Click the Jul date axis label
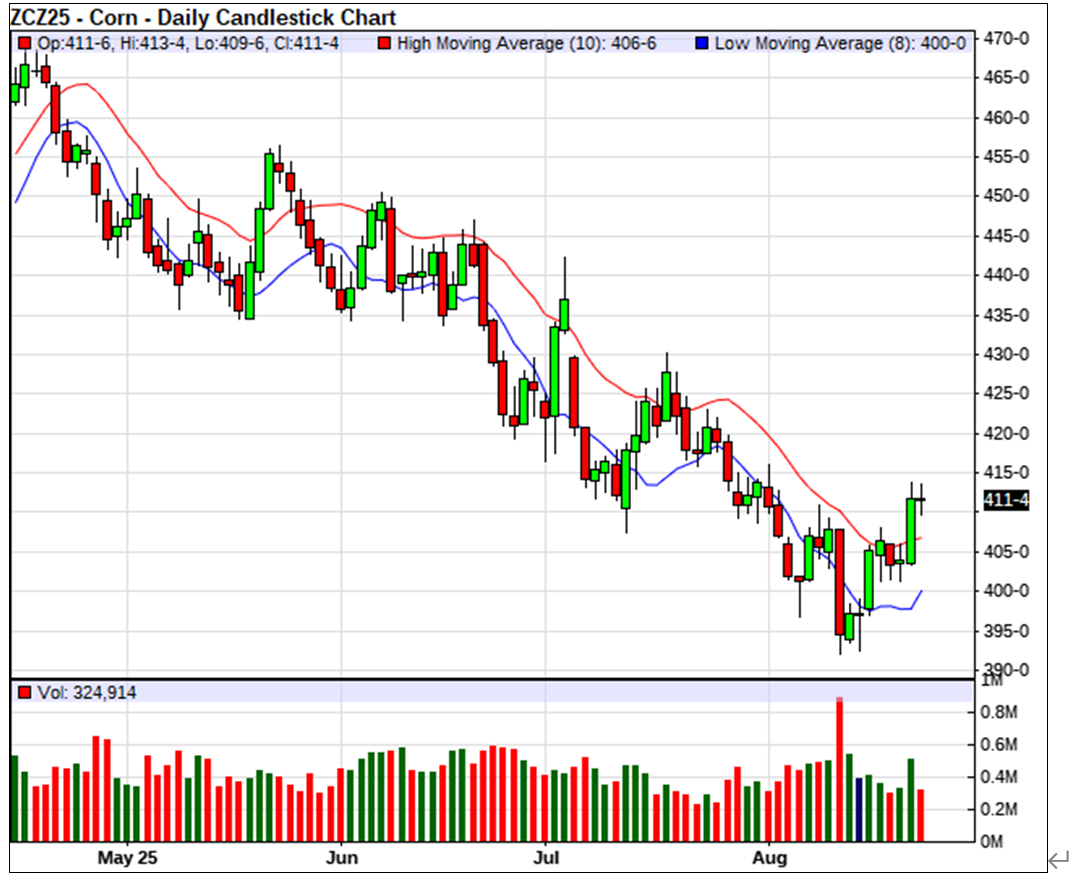1083x878 pixels. [x=546, y=858]
